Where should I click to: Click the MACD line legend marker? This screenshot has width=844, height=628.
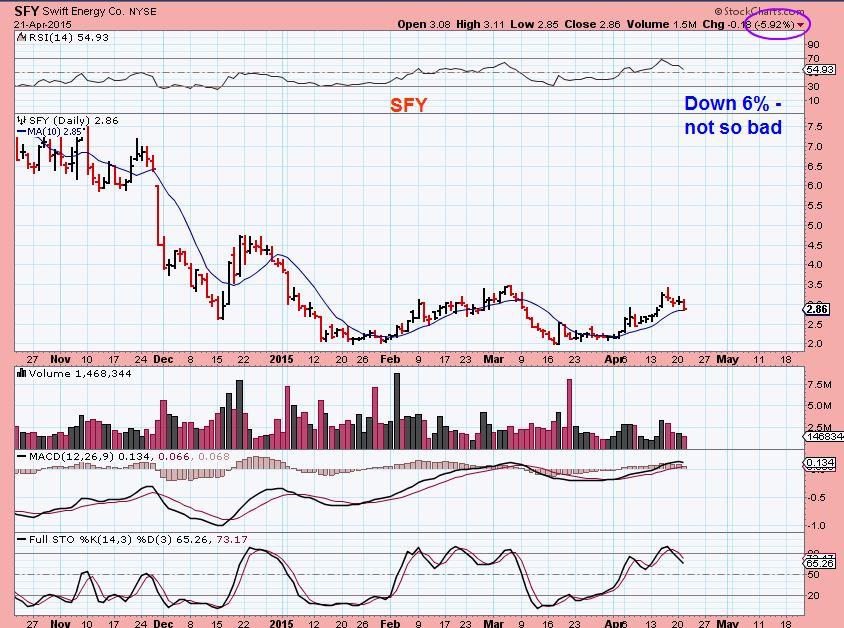22,456
